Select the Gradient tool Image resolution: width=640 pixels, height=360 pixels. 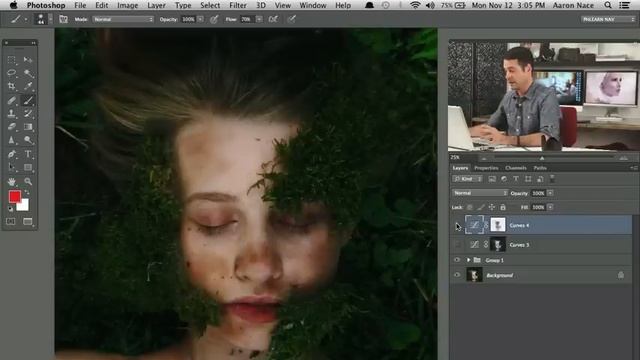[28, 127]
